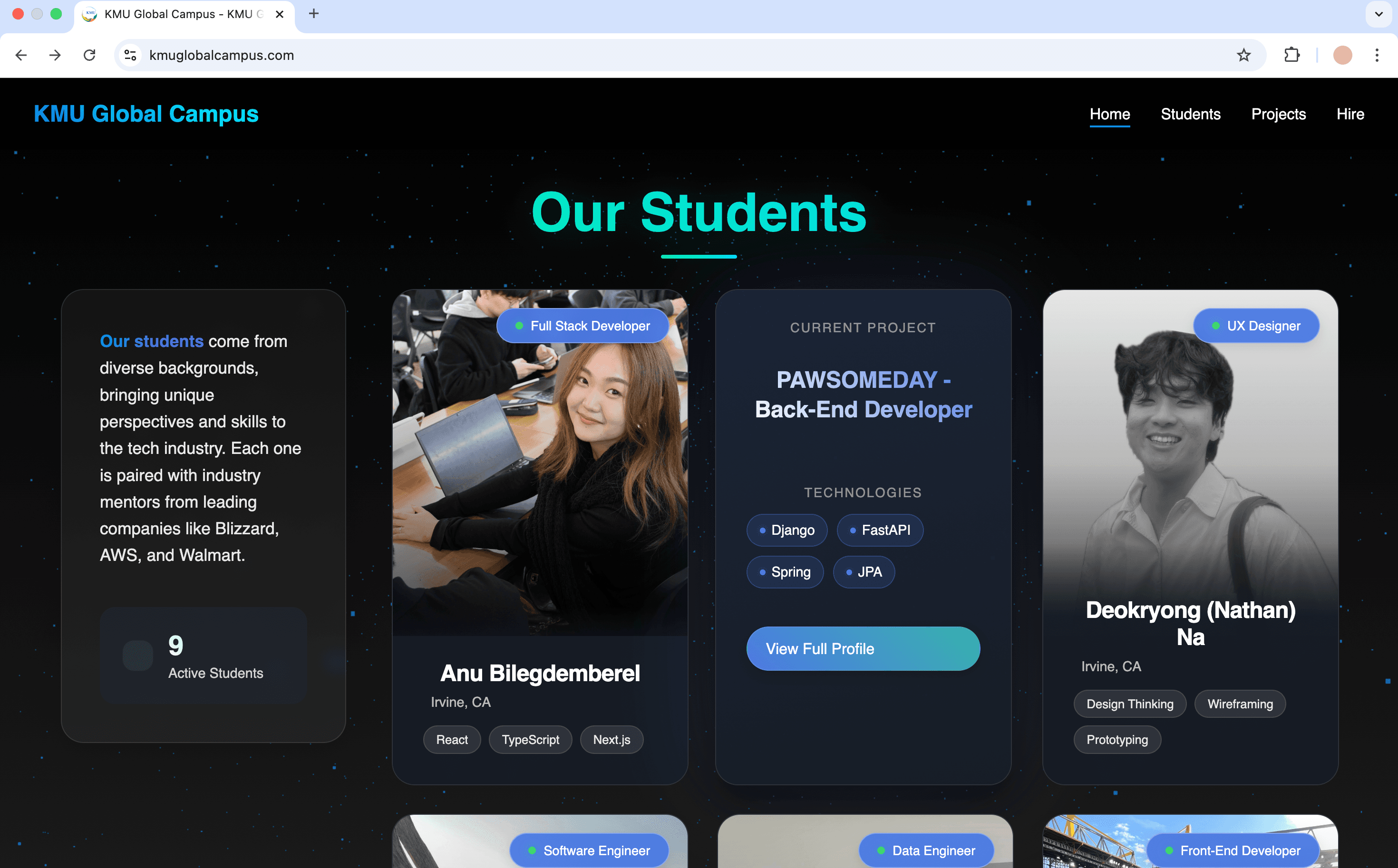Select the TypeScript skill tag
1398x868 pixels.
point(531,740)
